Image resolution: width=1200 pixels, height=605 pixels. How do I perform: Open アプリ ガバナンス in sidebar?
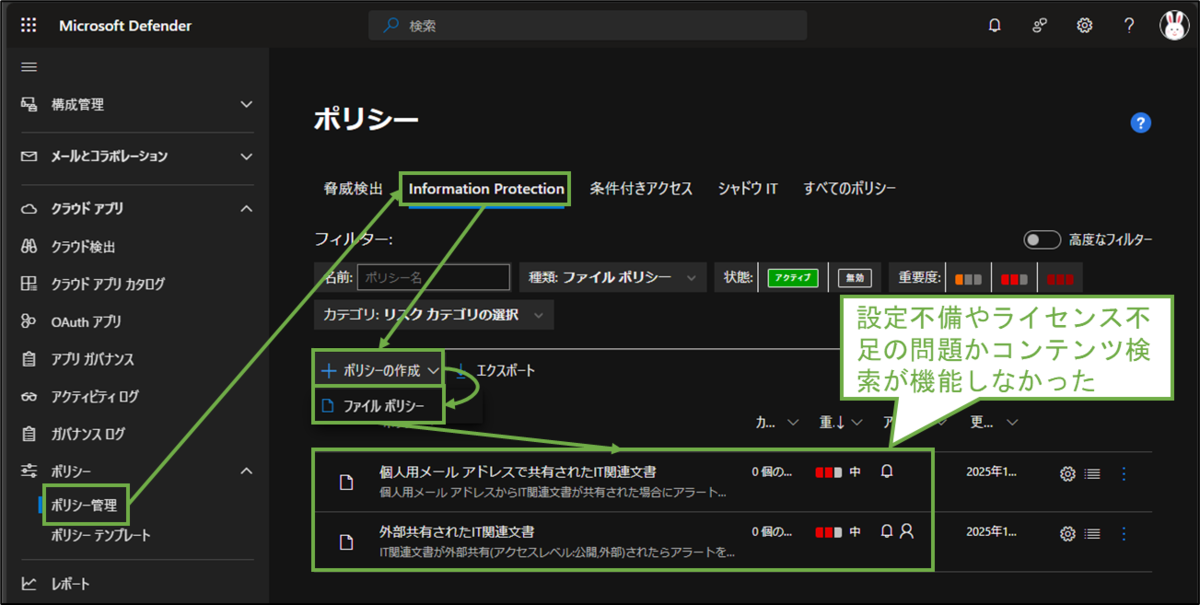[92, 359]
